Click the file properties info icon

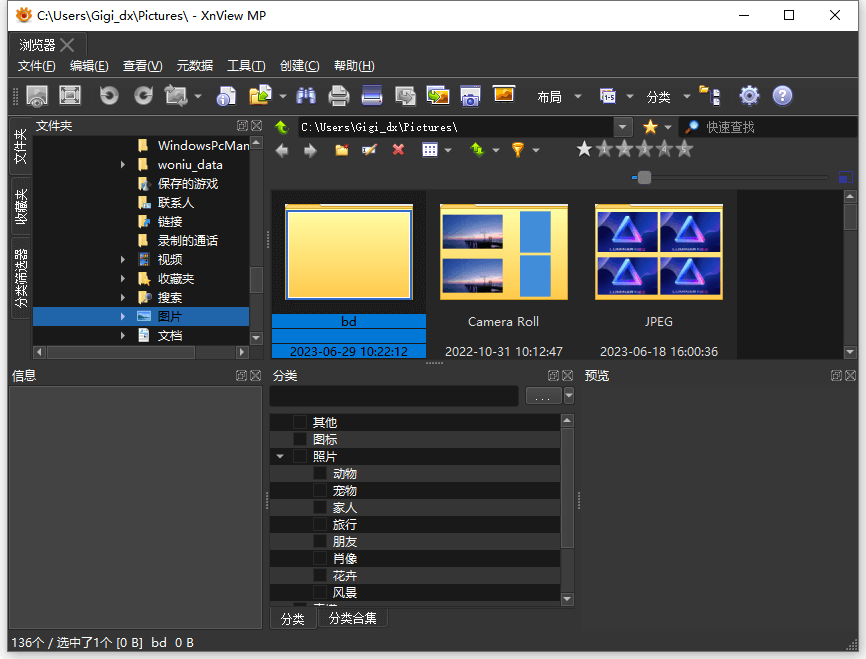coord(226,96)
